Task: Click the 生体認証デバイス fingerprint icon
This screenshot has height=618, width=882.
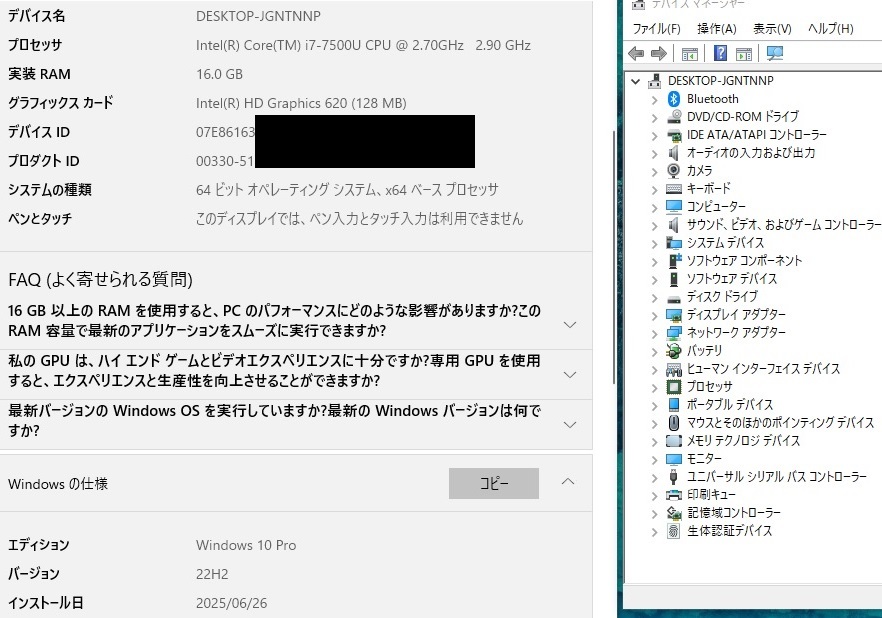Action: 674,531
